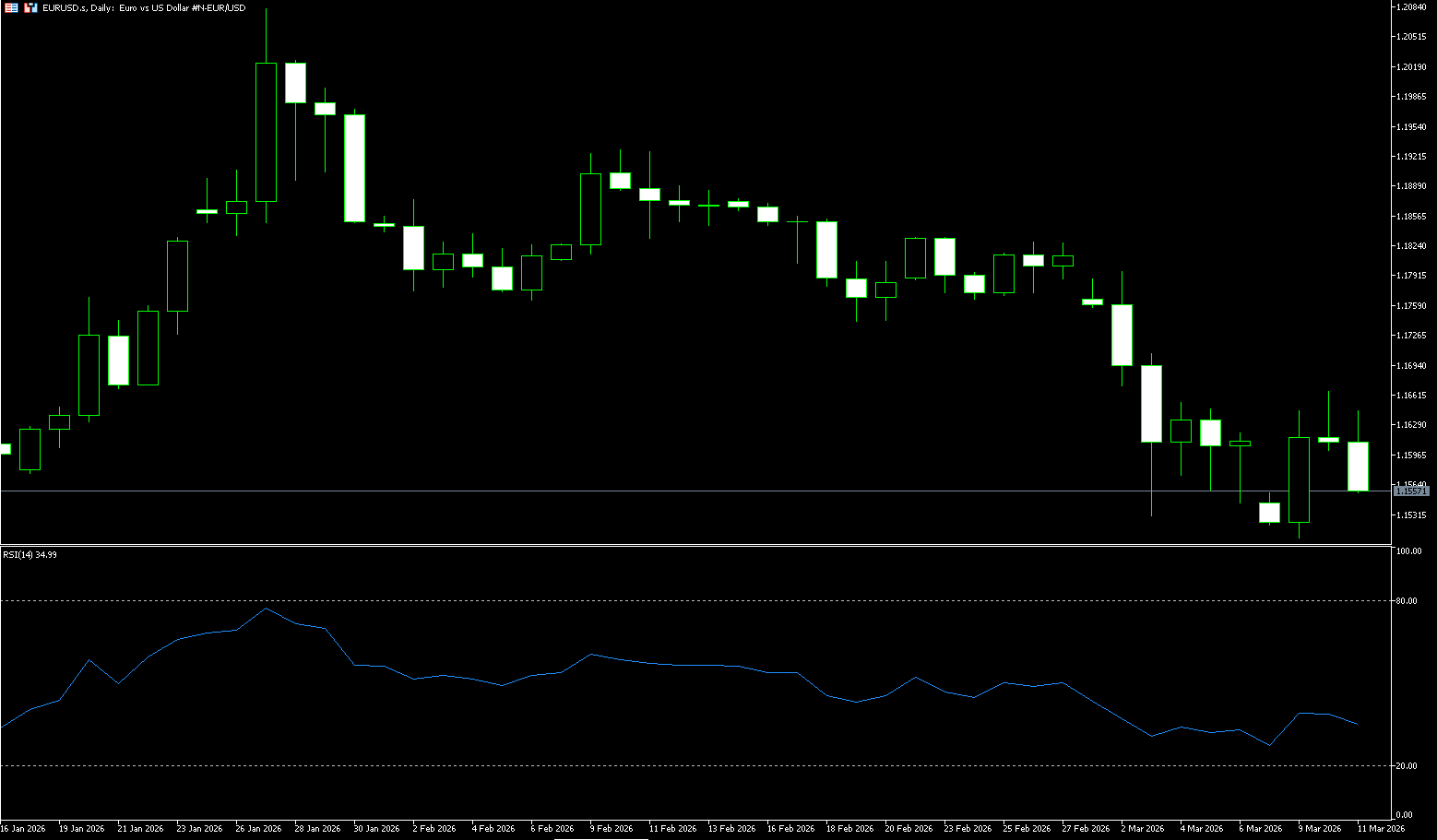Viewport: 1437px width, 840px height.
Task: Click the 11 Mar 2026 date marker
Action: coord(1381,828)
